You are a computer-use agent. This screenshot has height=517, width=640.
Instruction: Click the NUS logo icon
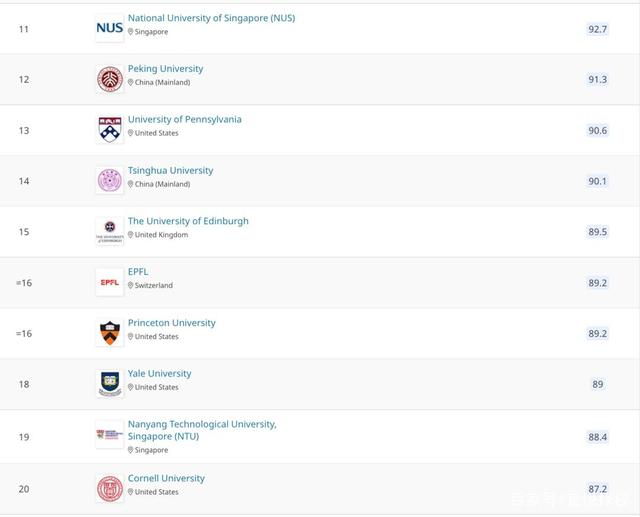click(110, 28)
